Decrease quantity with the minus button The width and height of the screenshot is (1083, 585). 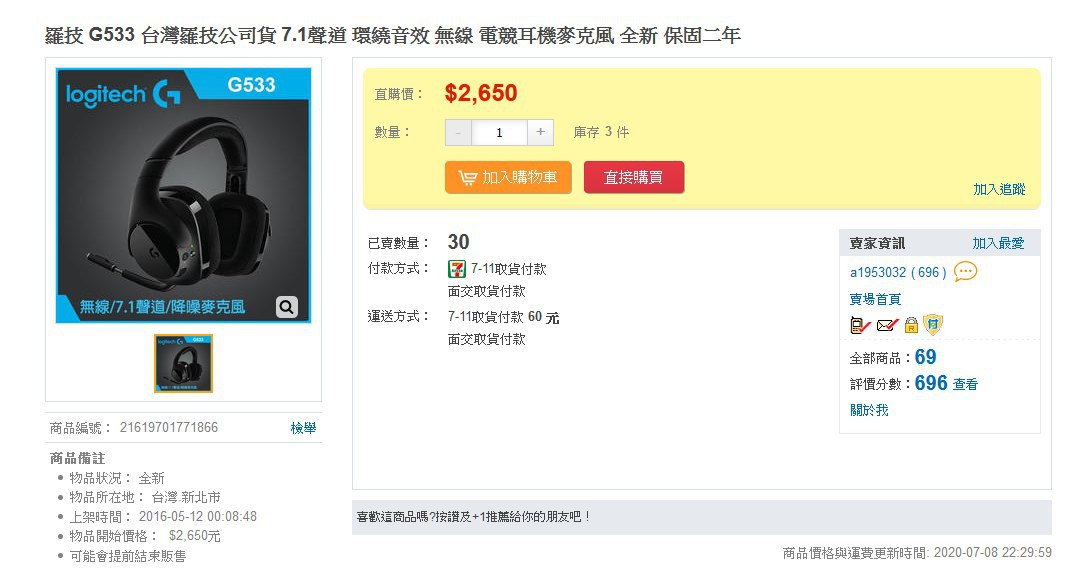(x=458, y=132)
